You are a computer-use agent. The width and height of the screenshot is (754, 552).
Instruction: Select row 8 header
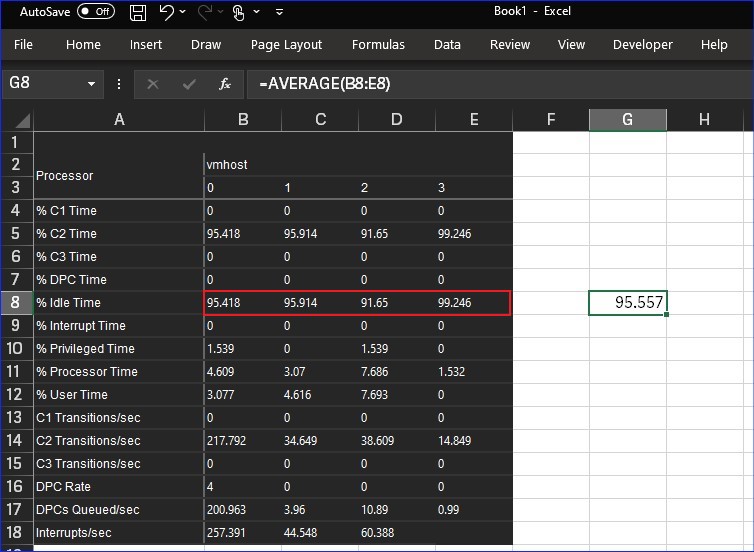coord(16,302)
